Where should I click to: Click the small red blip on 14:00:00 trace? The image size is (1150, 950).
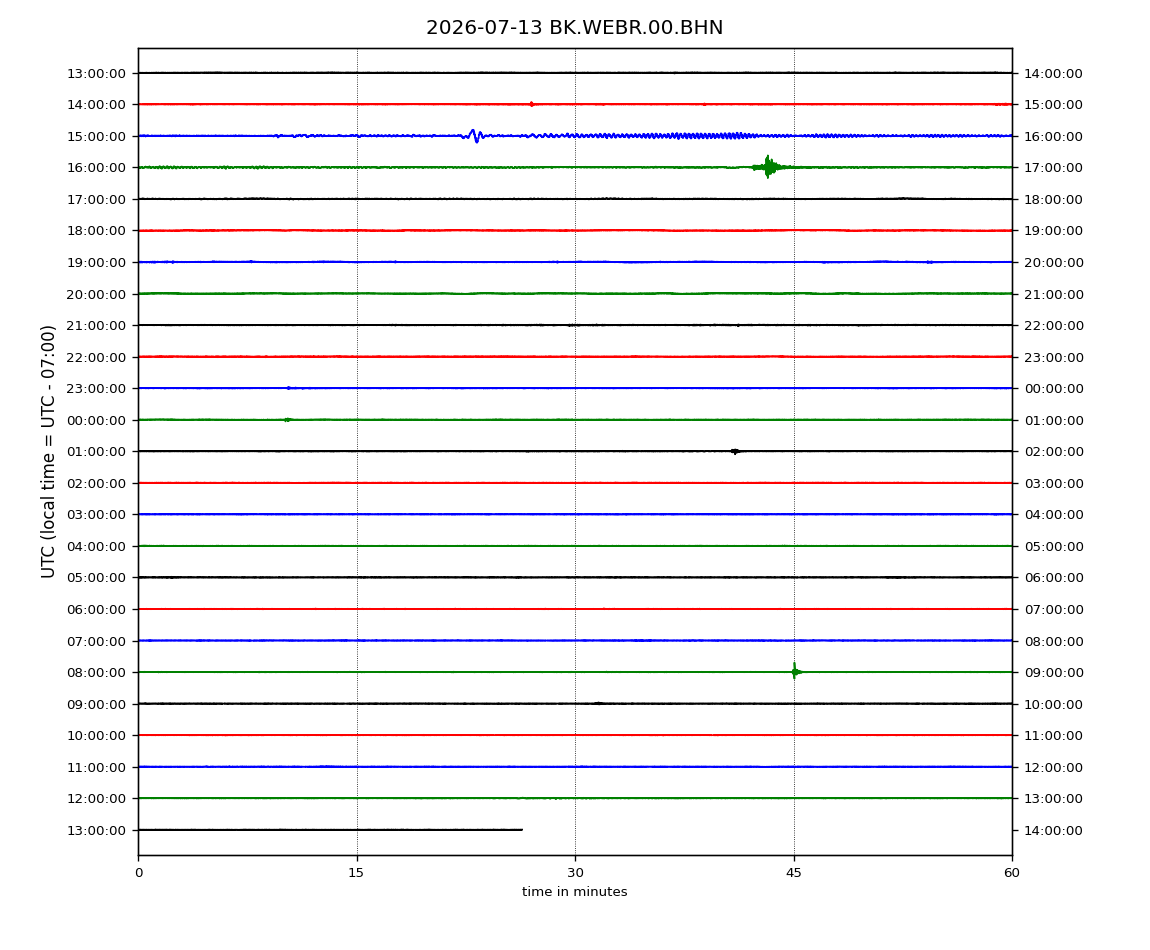click(x=532, y=104)
